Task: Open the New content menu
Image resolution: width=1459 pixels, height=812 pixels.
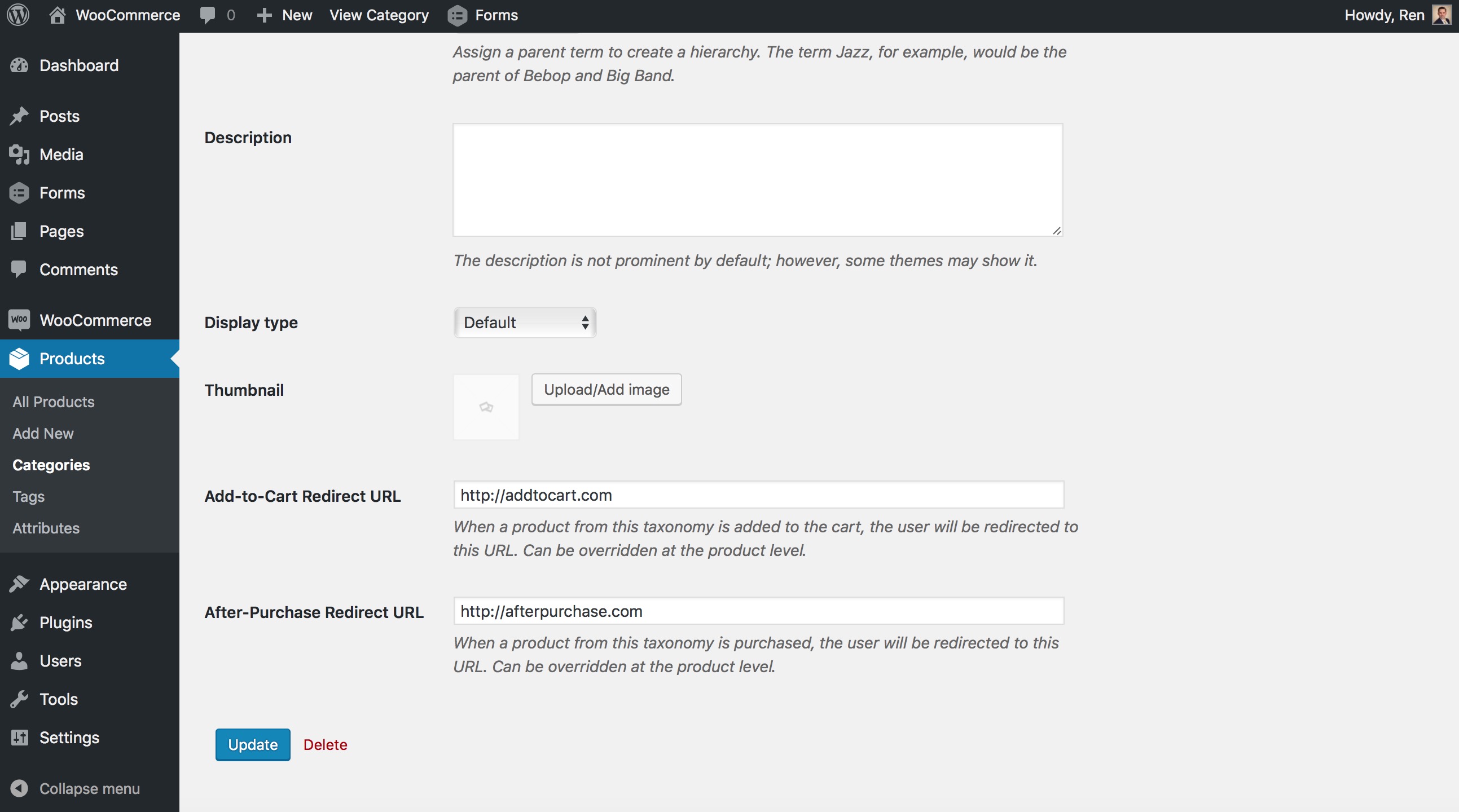Action: pos(285,15)
